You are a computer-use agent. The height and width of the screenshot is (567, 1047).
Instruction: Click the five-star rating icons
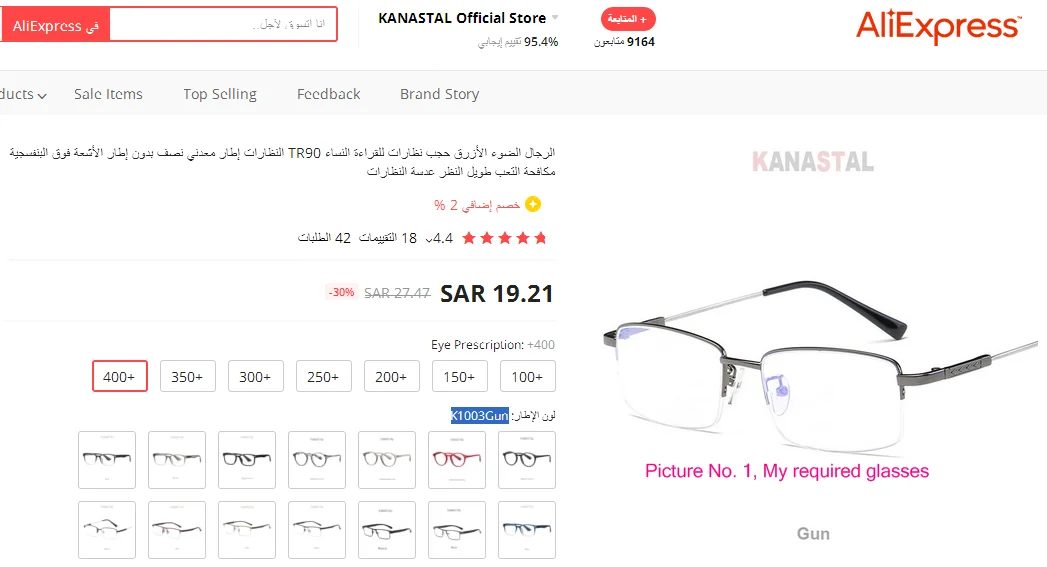point(505,238)
